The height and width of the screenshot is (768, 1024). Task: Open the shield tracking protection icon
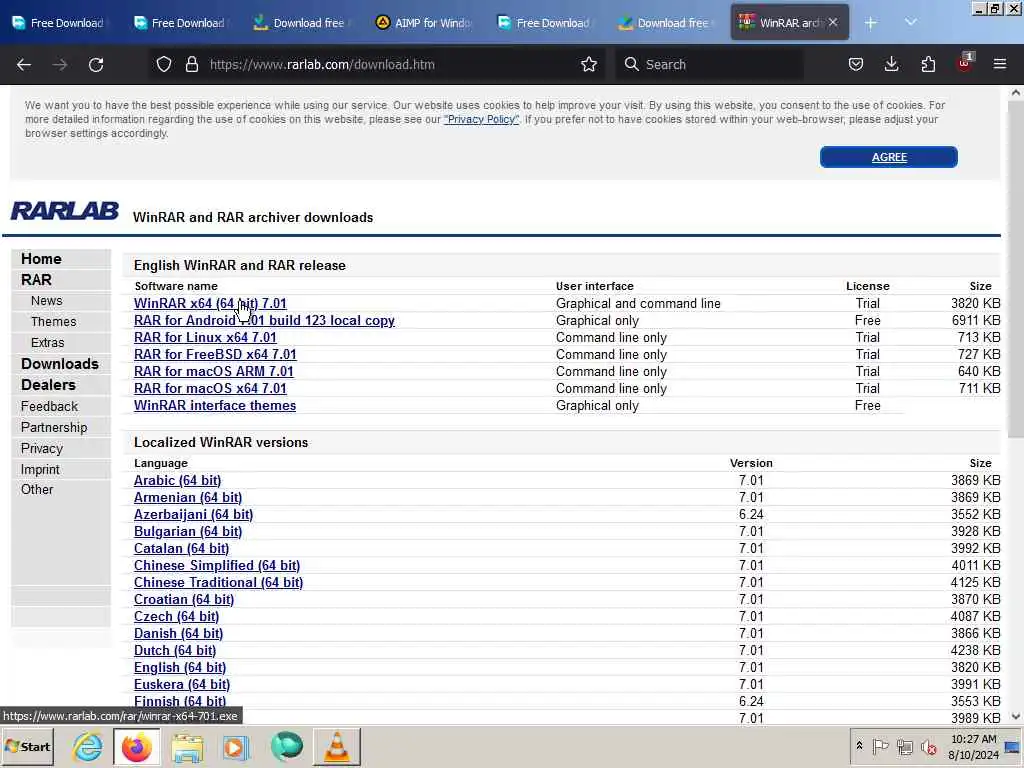tap(164, 64)
